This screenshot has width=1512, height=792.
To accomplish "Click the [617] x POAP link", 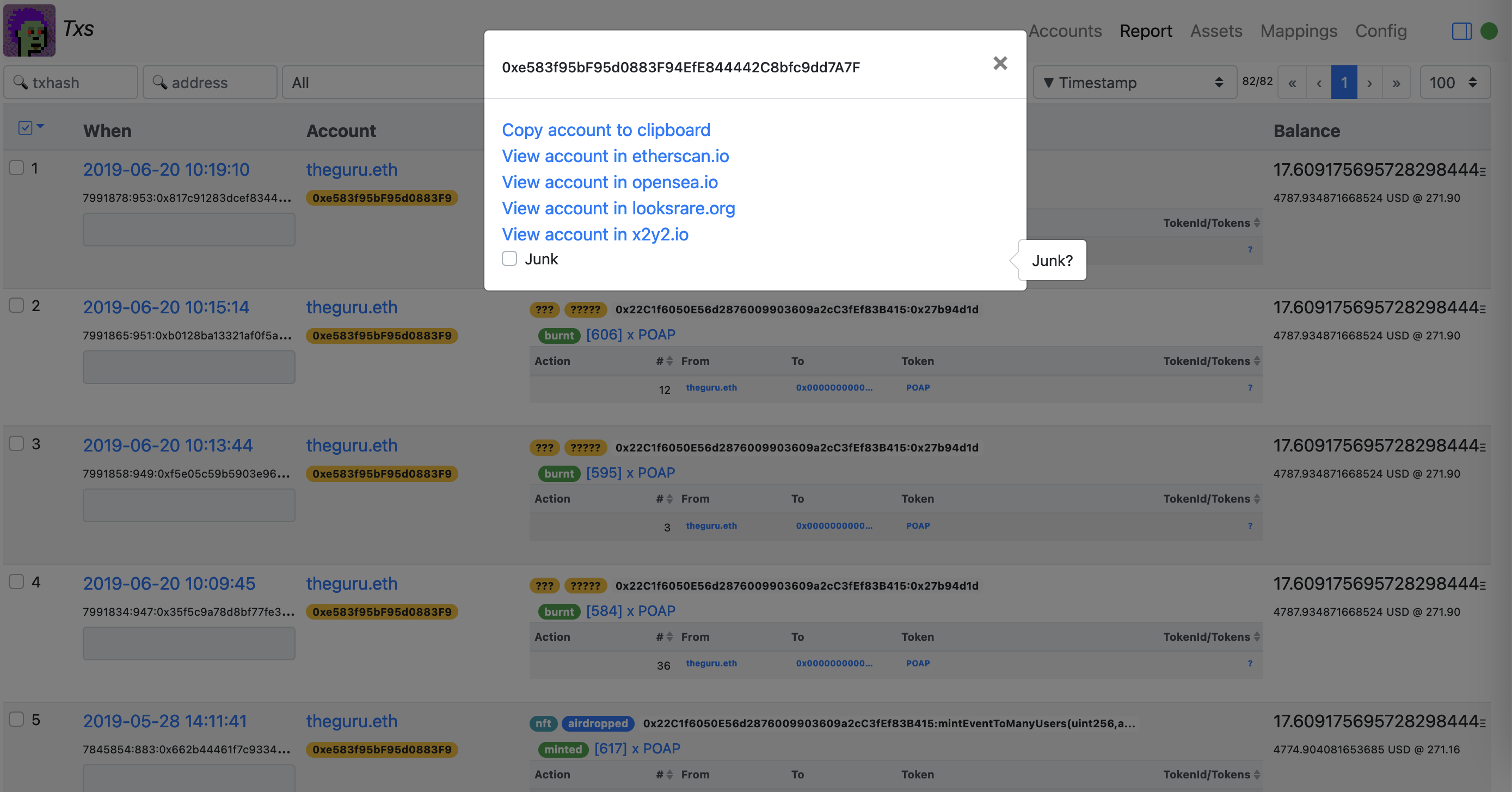I will tap(637, 749).
